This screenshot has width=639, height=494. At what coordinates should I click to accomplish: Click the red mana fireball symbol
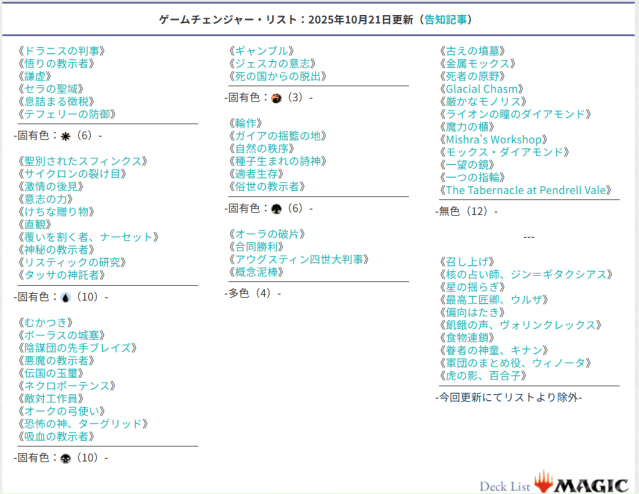(x=277, y=98)
